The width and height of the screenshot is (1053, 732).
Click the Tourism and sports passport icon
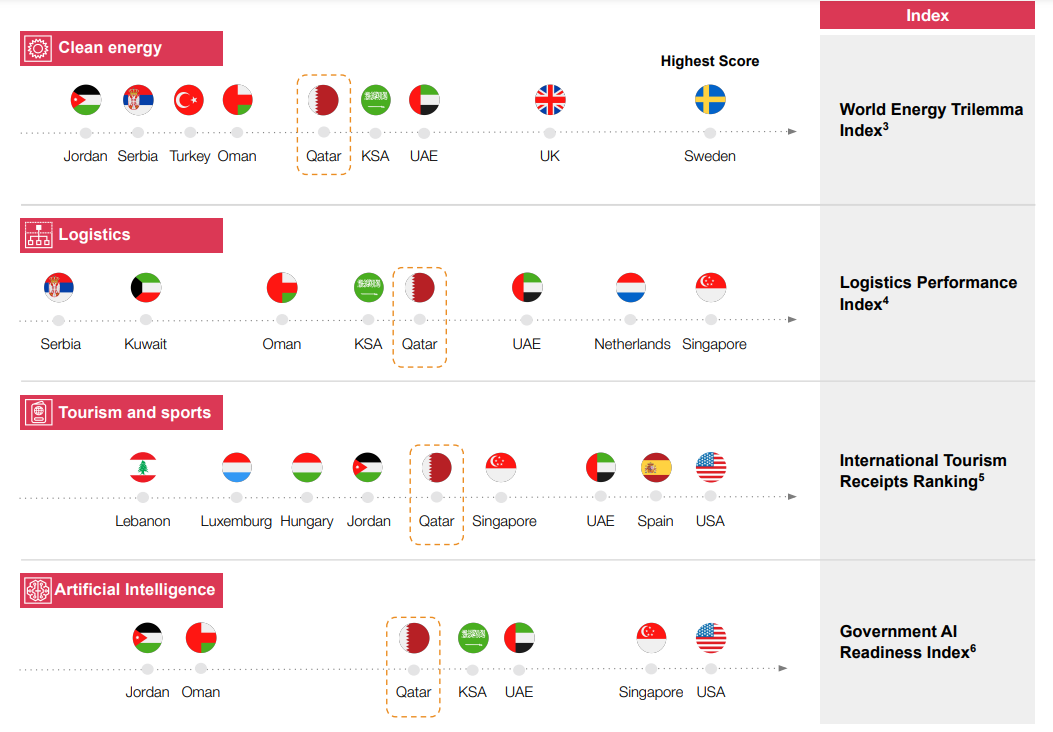coord(38,412)
